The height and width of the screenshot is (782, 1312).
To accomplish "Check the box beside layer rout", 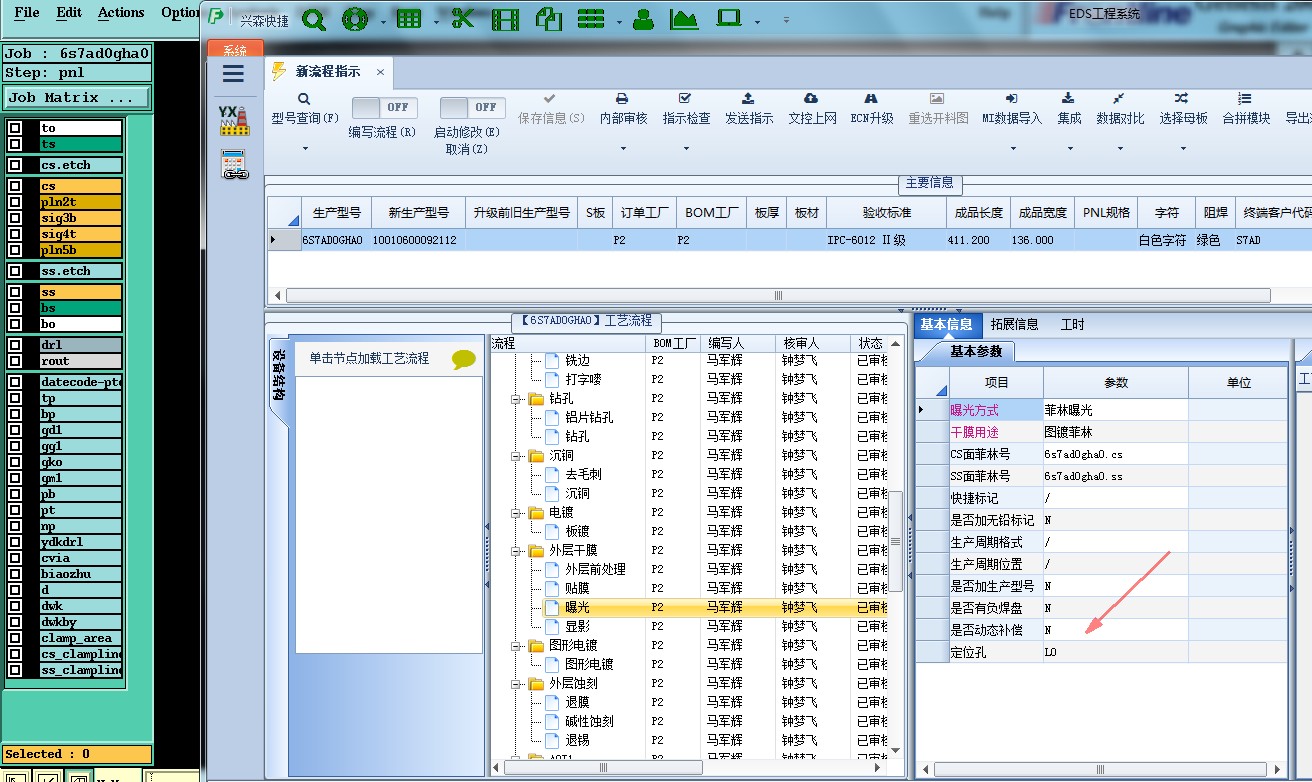I will [x=15, y=361].
